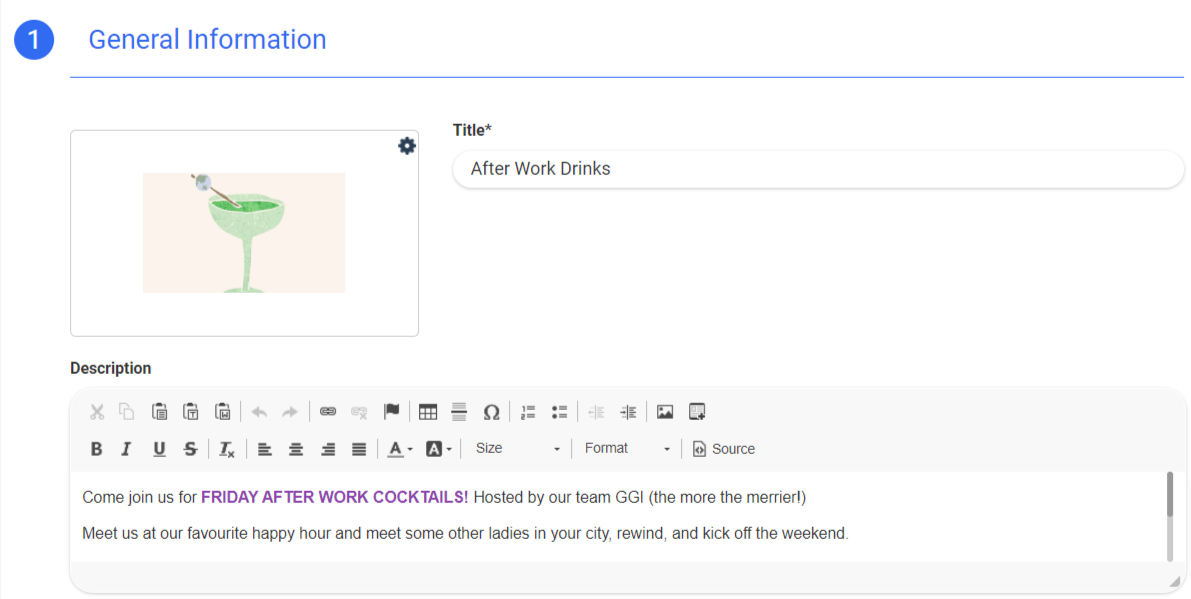Click the Source button

click(724, 449)
